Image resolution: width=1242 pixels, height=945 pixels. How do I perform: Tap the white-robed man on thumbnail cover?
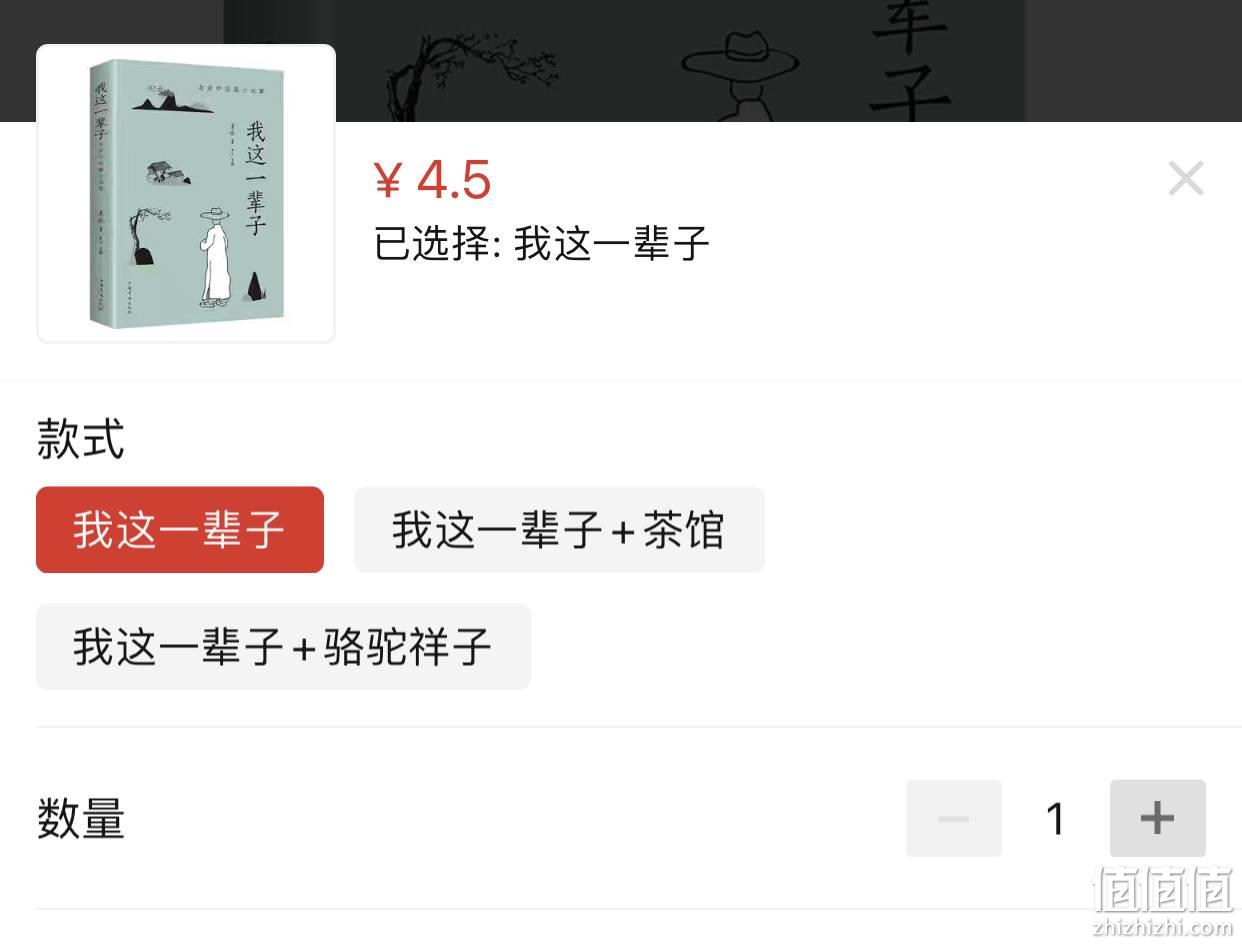pyautogui.click(x=214, y=255)
